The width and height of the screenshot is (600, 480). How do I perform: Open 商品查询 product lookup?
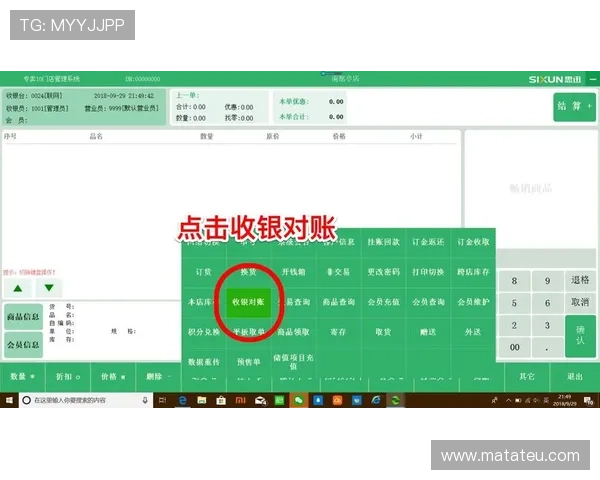338,302
